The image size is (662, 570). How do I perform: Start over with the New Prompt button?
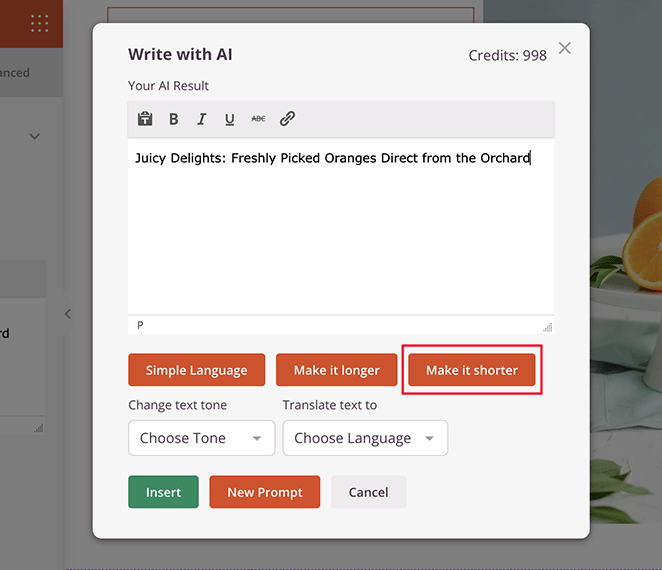point(264,492)
